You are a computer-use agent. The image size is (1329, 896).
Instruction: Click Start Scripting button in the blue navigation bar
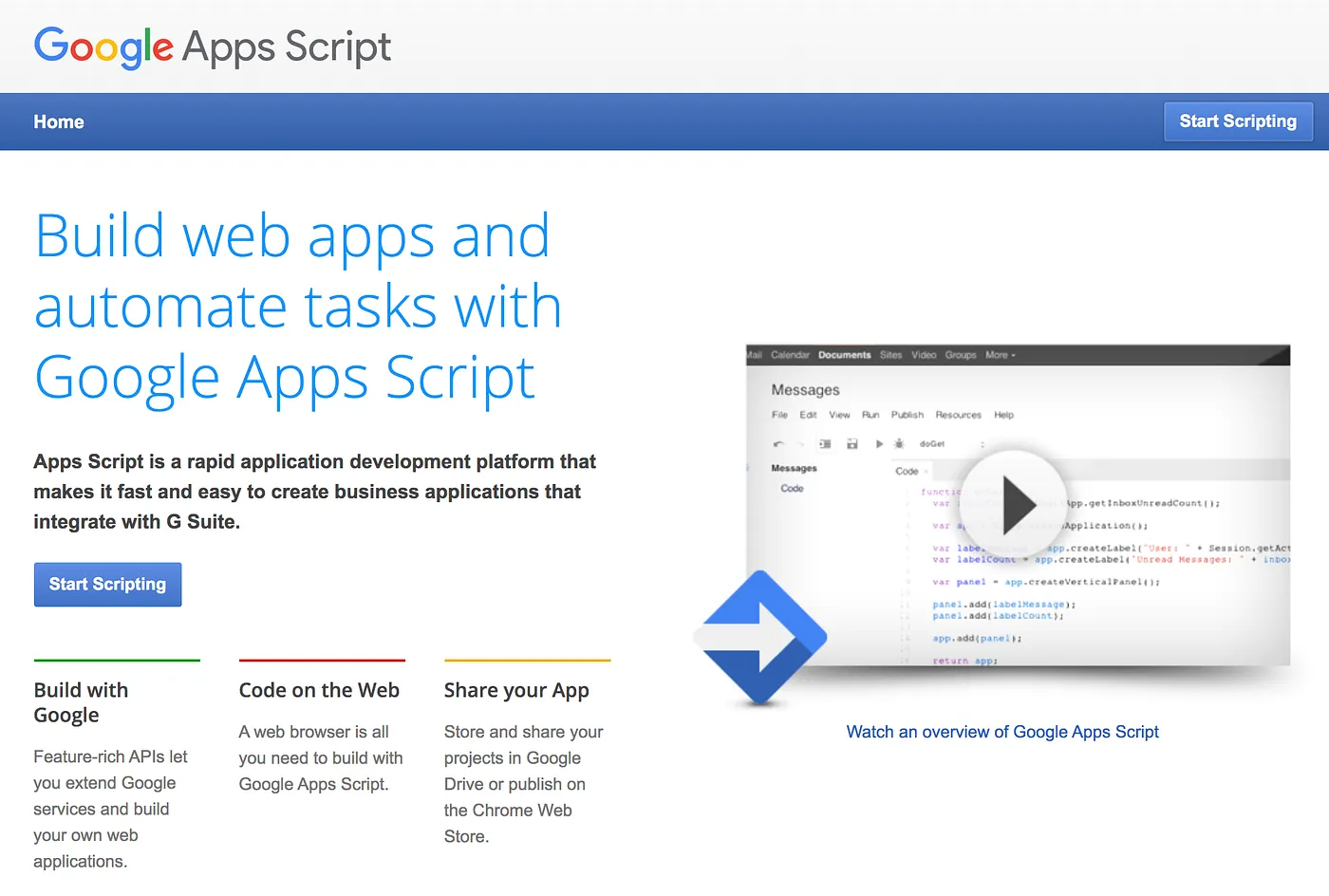tap(1238, 121)
